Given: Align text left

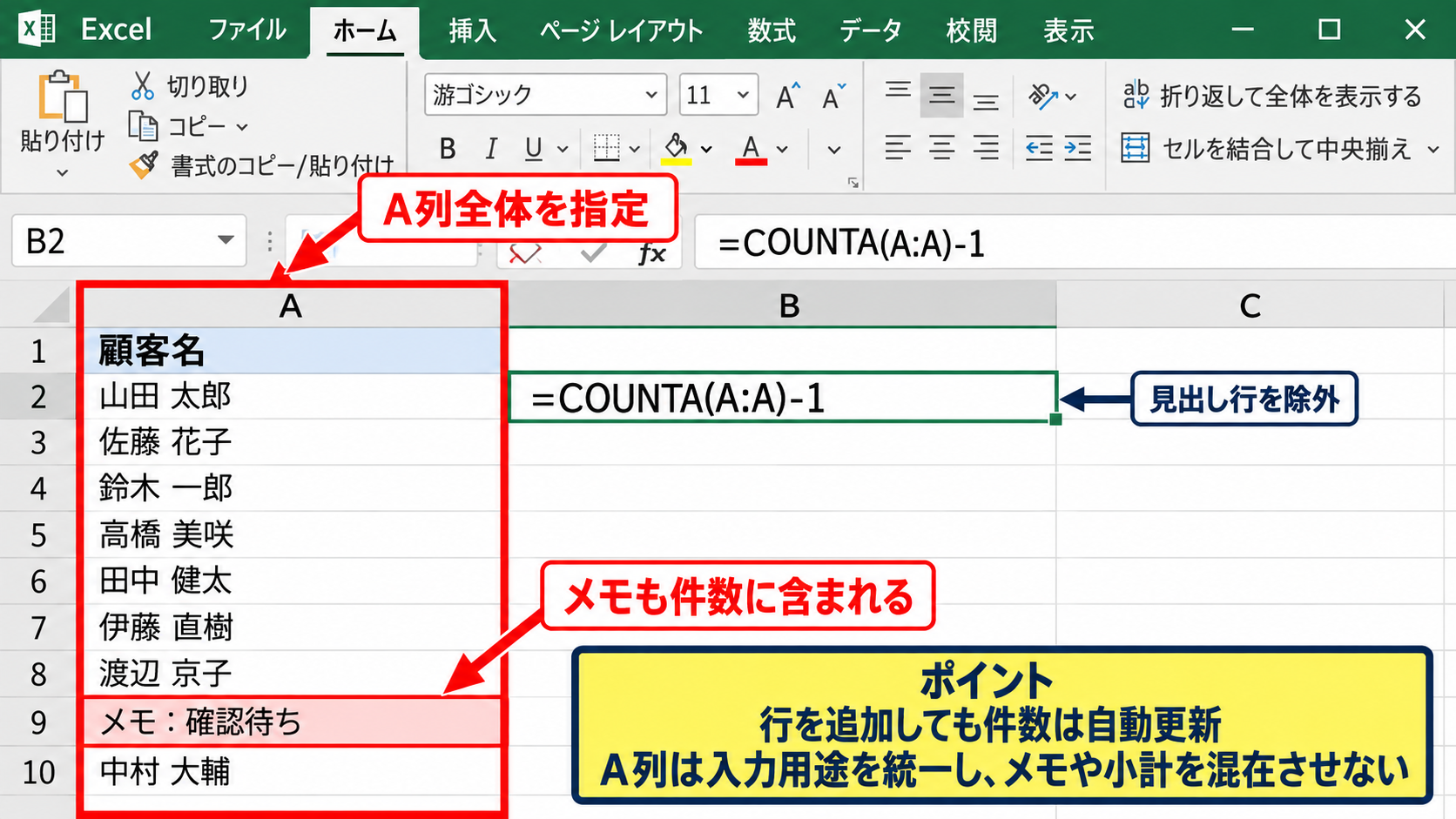Looking at the screenshot, I should pyautogui.click(x=898, y=148).
